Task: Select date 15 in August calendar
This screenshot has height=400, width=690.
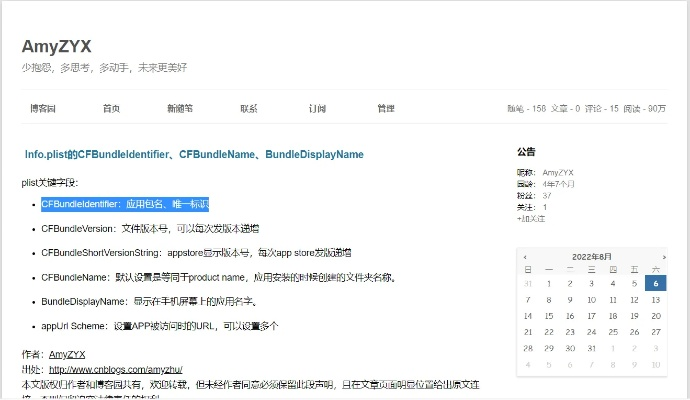Action: pos(549,316)
